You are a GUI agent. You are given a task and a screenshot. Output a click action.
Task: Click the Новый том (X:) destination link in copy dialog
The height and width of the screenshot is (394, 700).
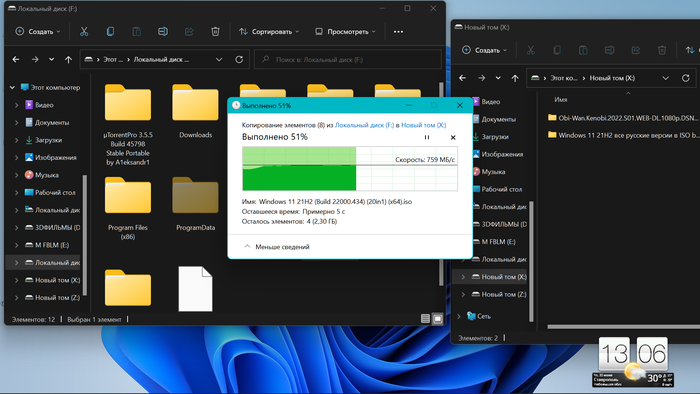(423, 125)
